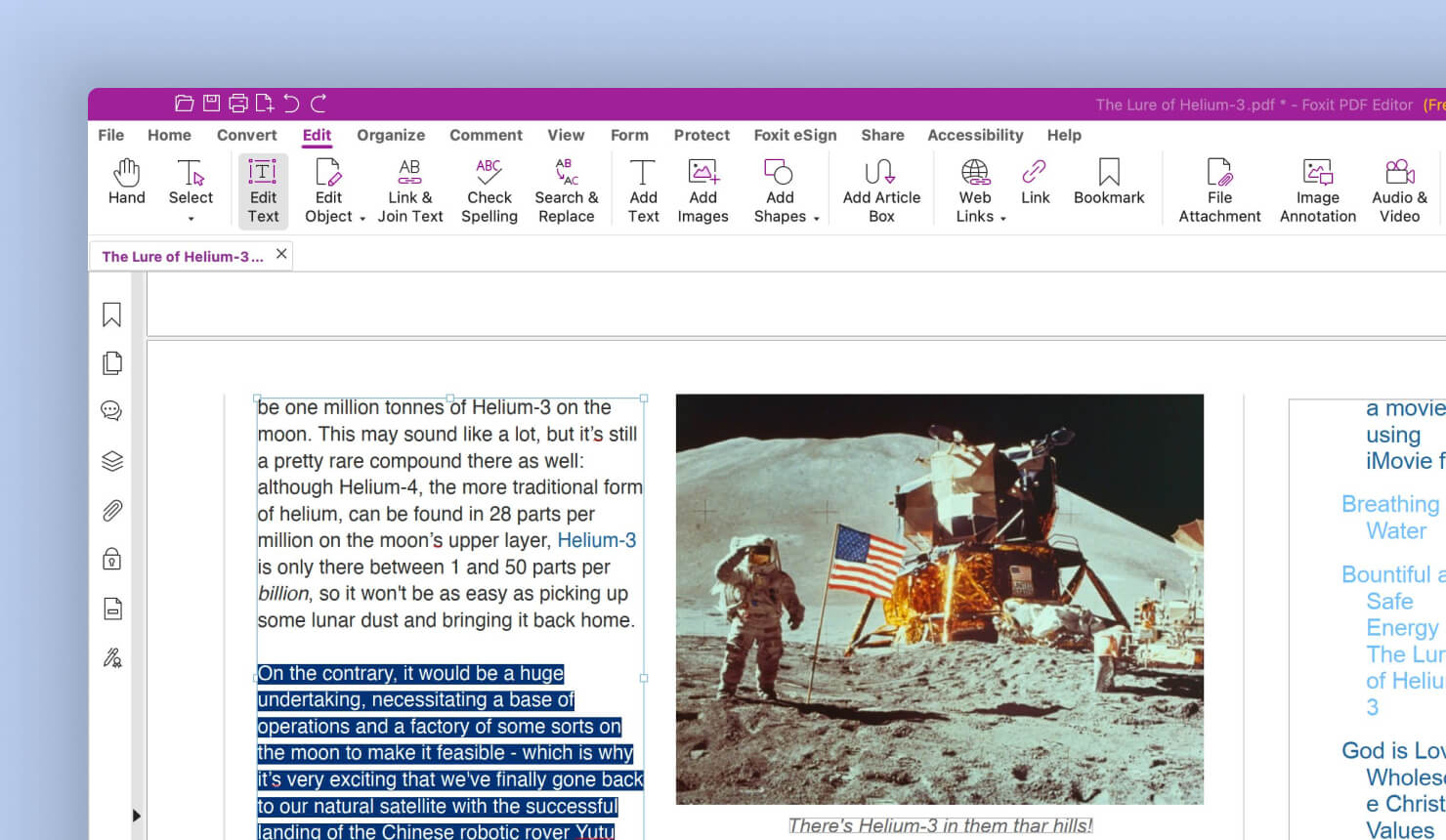1446x840 pixels.
Task: Select the Link tool
Action: (x=1035, y=183)
